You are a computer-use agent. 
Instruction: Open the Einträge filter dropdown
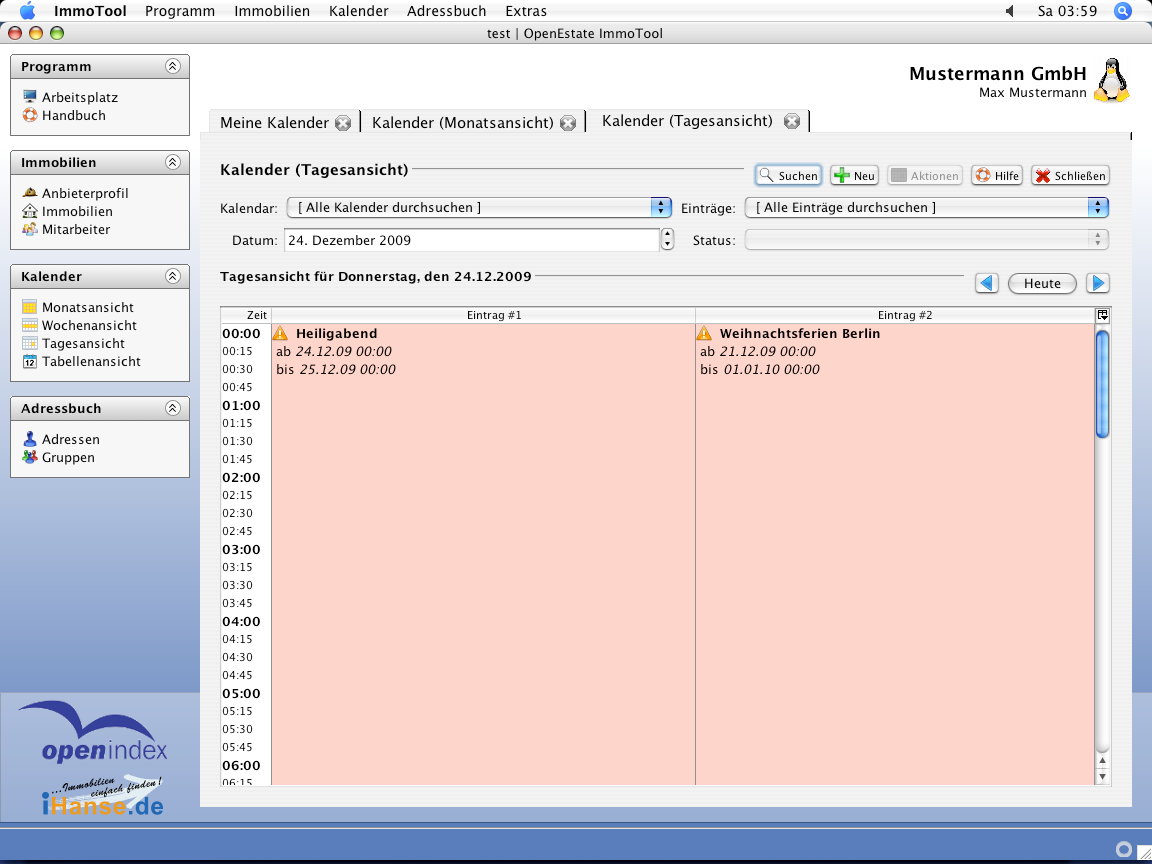point(926,207)
